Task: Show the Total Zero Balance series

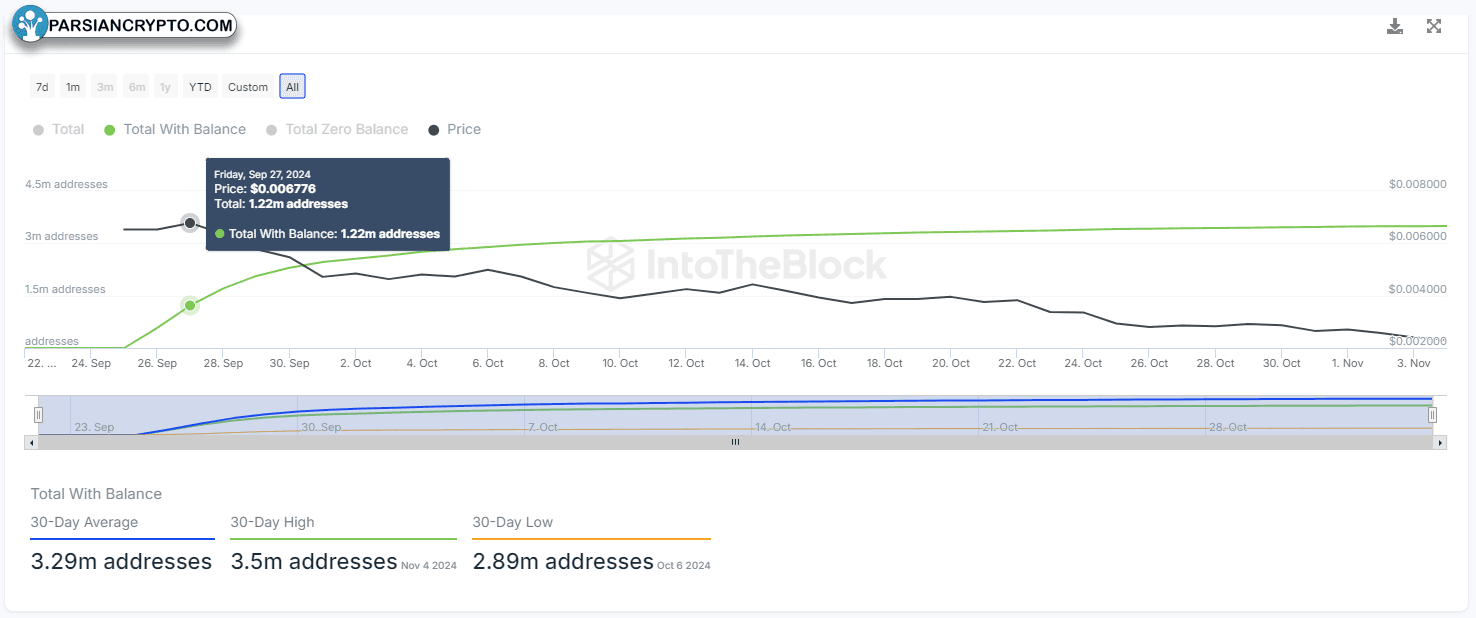Action: (x=337, y=129)
